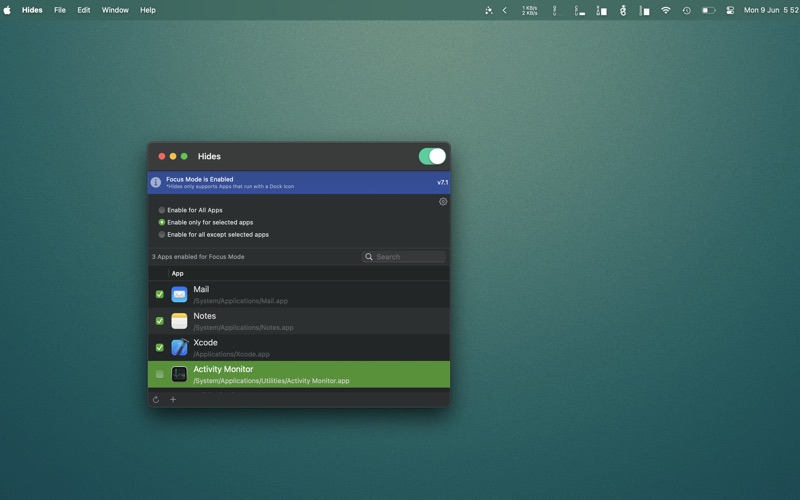
Task: Open the Edit menu
Action: (84, 10)
